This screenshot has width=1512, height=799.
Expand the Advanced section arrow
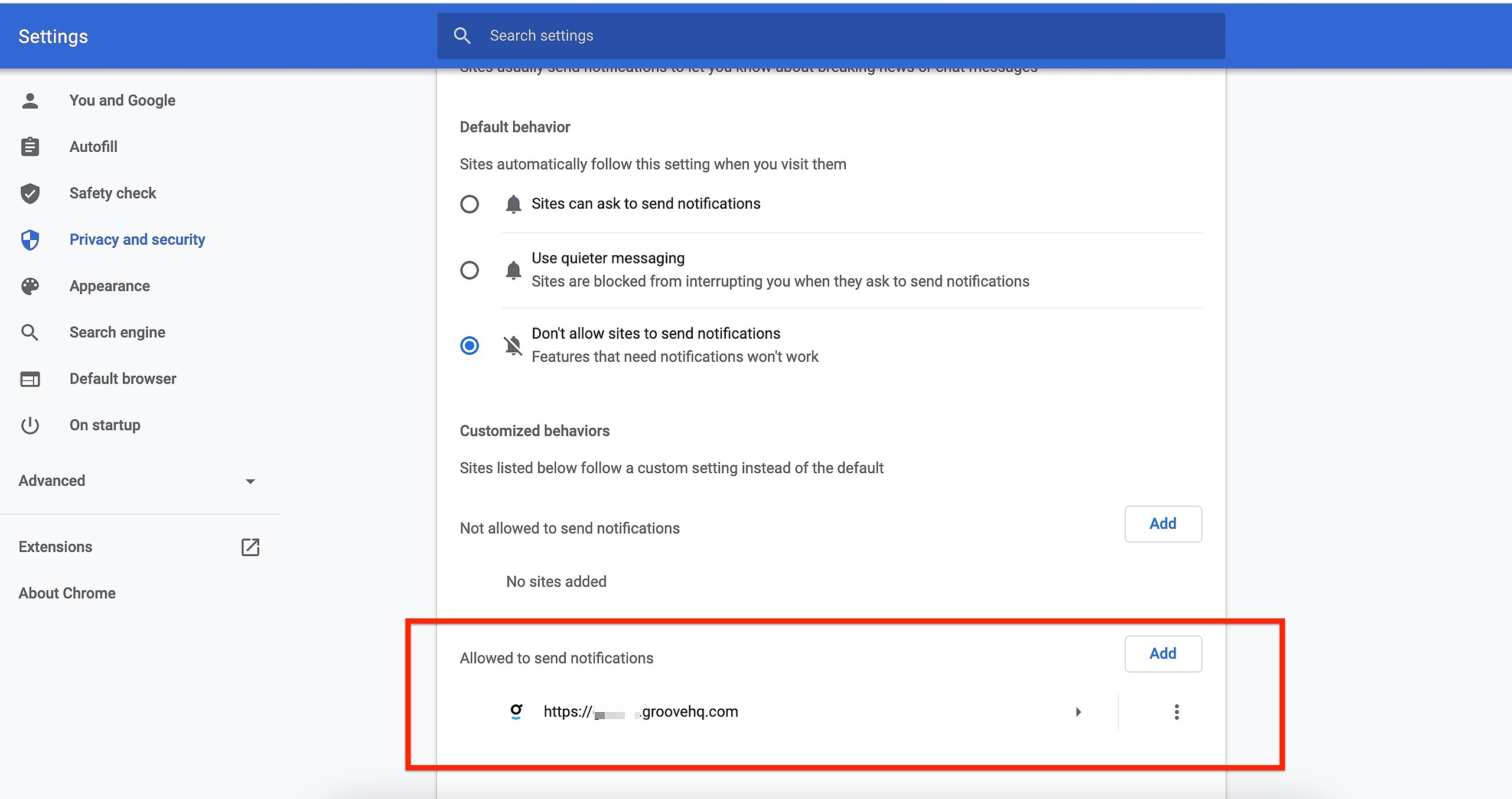click(250, 482)
